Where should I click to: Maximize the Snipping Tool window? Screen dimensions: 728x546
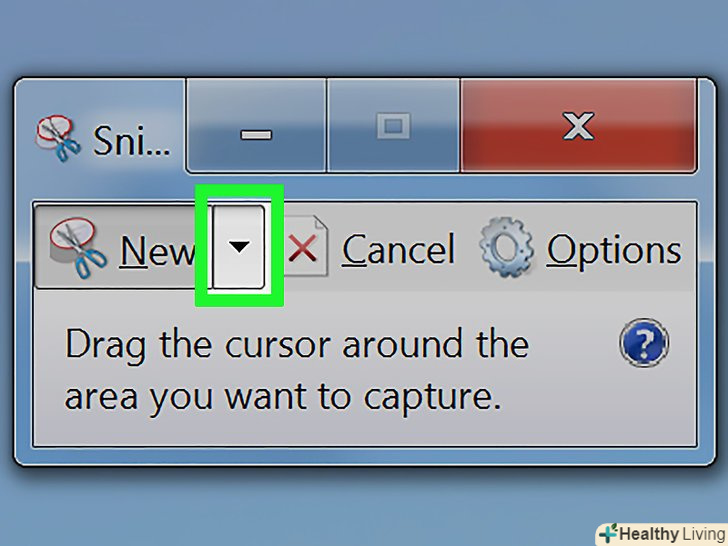[x=393, y=125]
